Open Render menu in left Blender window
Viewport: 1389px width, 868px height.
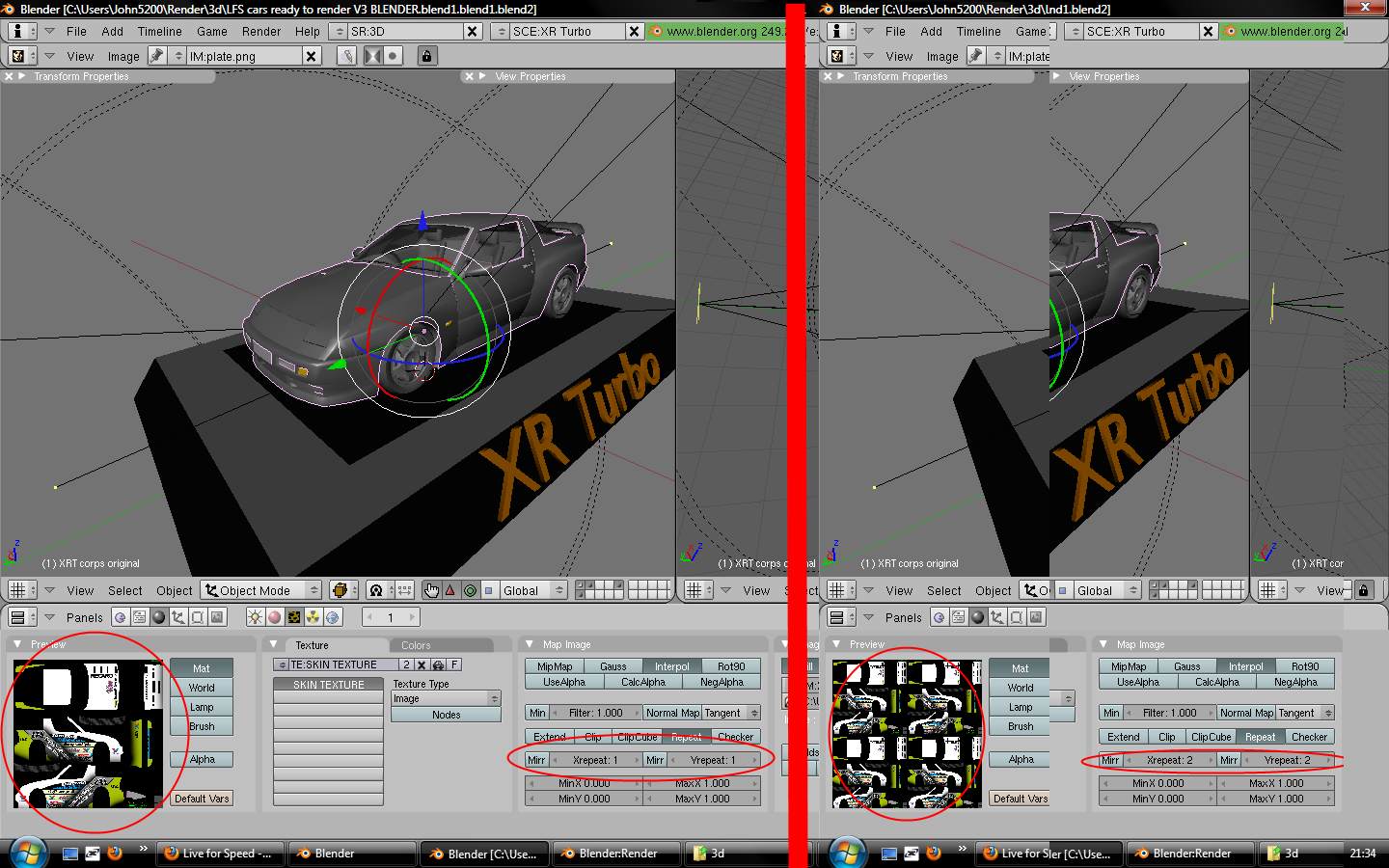point(261,31)
